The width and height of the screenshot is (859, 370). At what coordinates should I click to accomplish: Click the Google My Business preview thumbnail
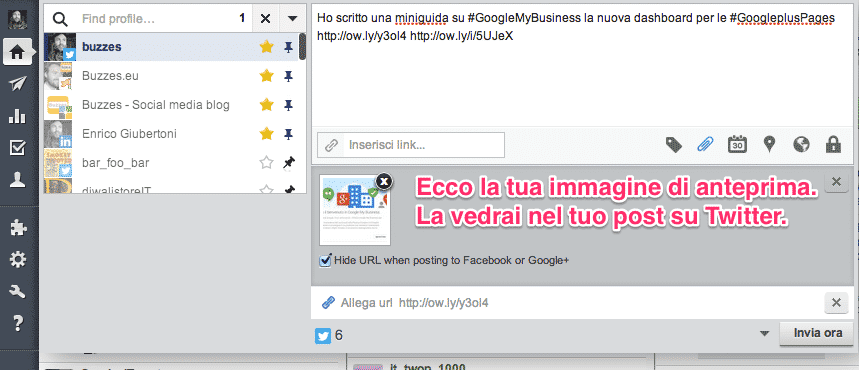click(x=355, y=211)
